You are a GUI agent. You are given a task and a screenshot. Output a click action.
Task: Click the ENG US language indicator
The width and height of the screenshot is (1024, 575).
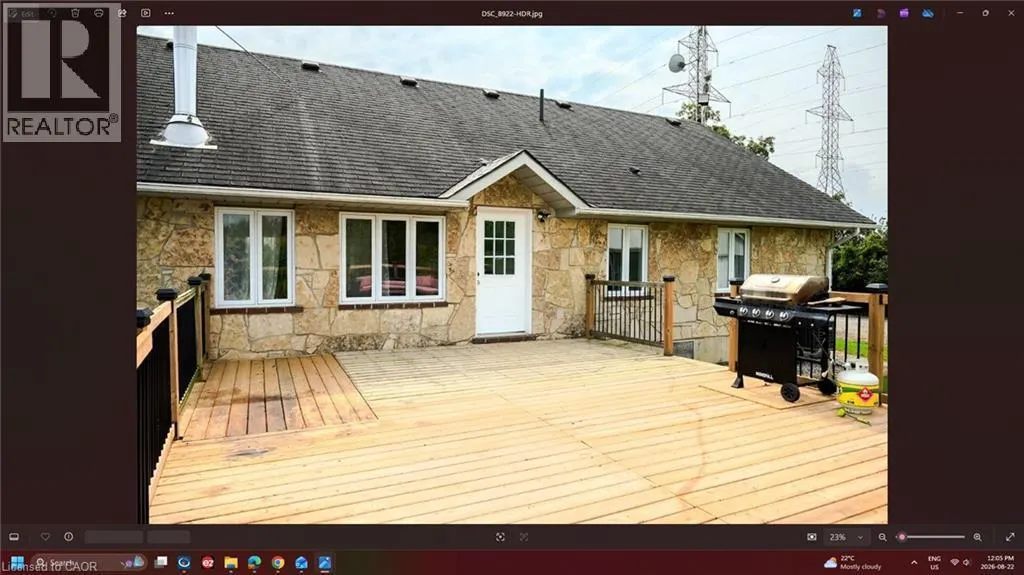coord(935,563)
